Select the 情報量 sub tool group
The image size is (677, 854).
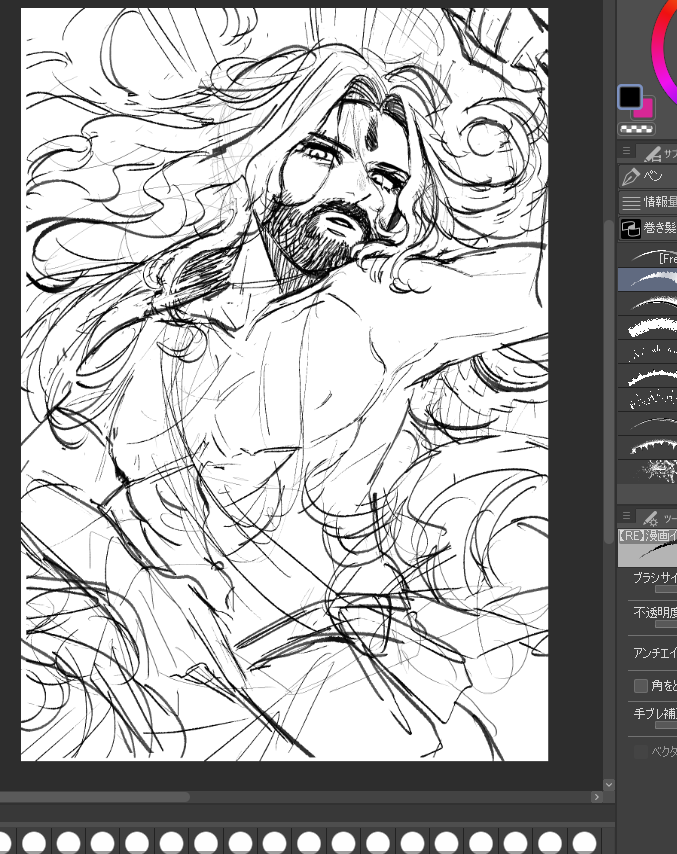click(x=648, y=202)
